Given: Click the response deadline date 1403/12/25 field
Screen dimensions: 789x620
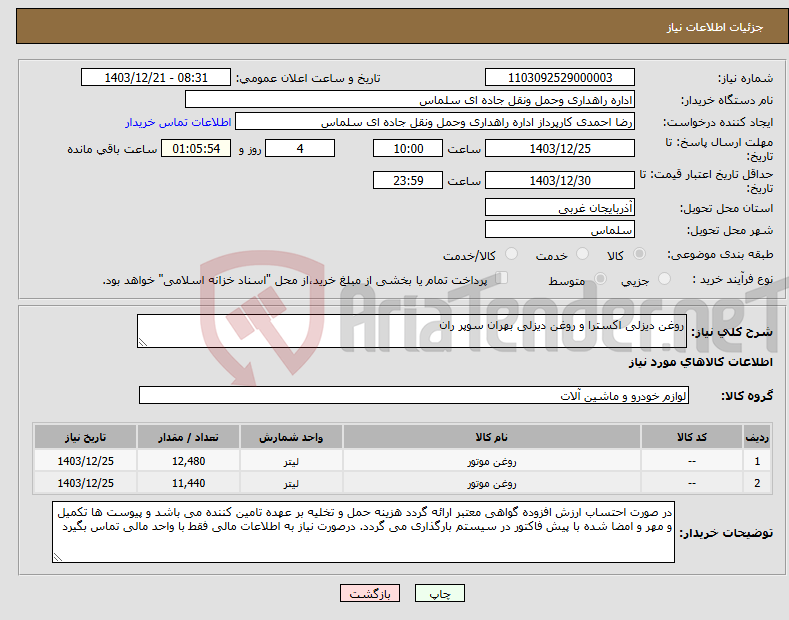Looking at the screenshot, I should (x=560, y=148).
